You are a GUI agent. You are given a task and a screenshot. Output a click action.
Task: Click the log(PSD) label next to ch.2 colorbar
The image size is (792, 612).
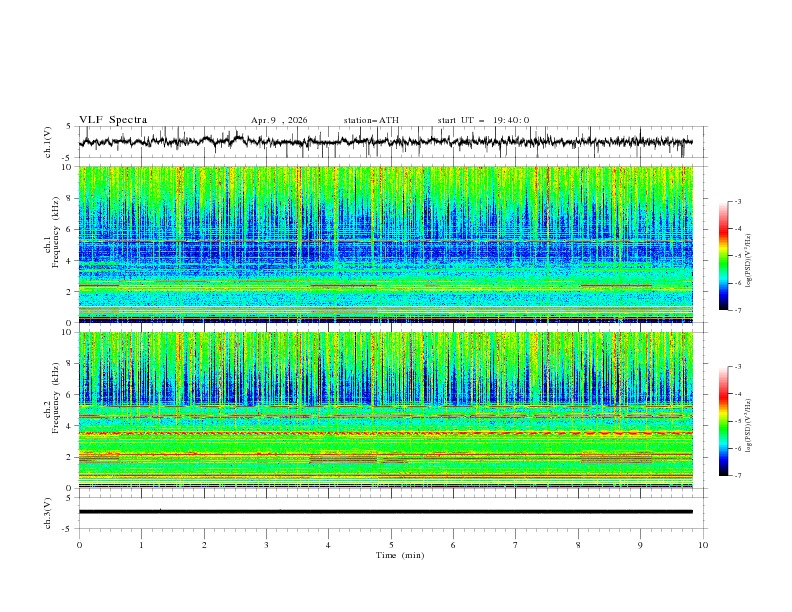(x=748, y=426)
